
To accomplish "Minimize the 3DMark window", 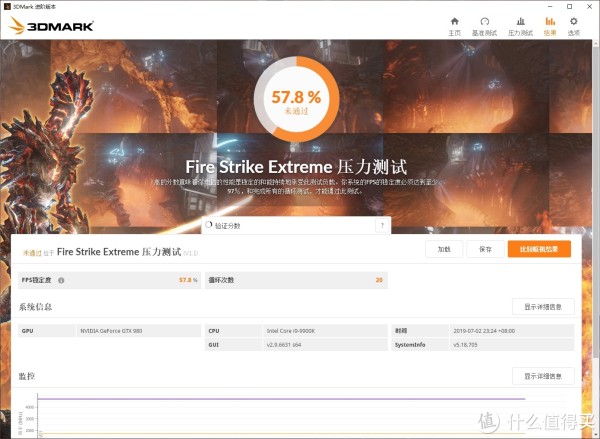I will pyautogui.click(x=550, y=7).
